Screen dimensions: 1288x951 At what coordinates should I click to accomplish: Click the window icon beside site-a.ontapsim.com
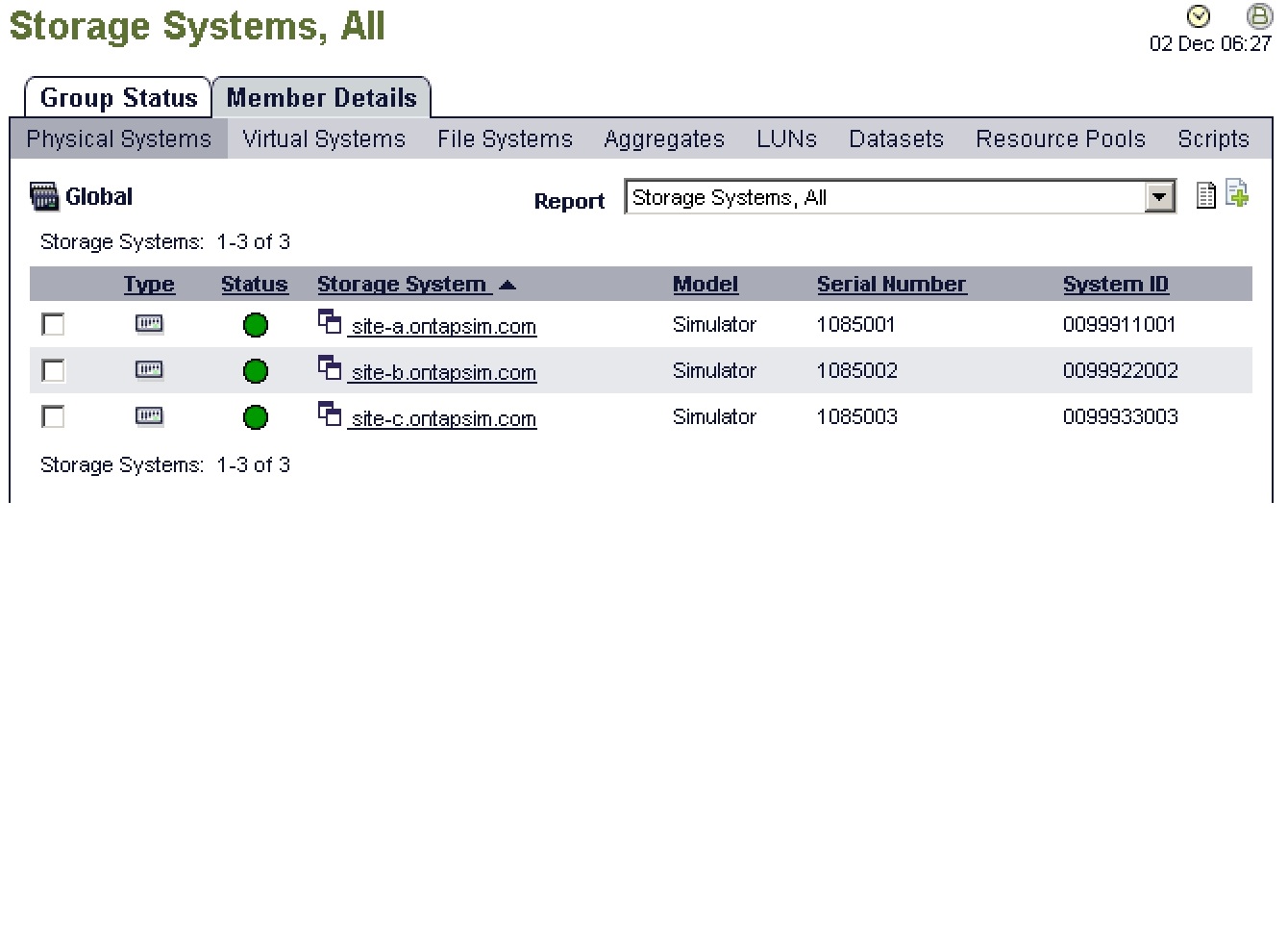coord(330,322)
